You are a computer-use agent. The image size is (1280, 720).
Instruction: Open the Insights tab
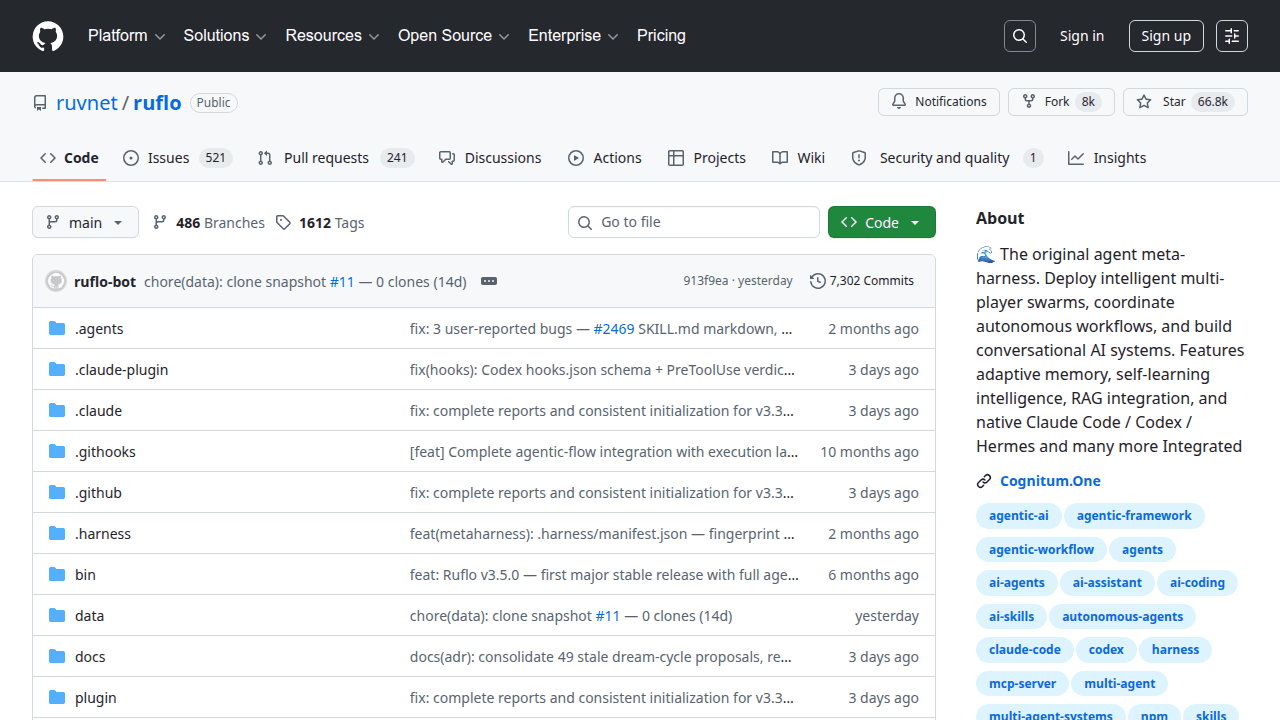1107,158
